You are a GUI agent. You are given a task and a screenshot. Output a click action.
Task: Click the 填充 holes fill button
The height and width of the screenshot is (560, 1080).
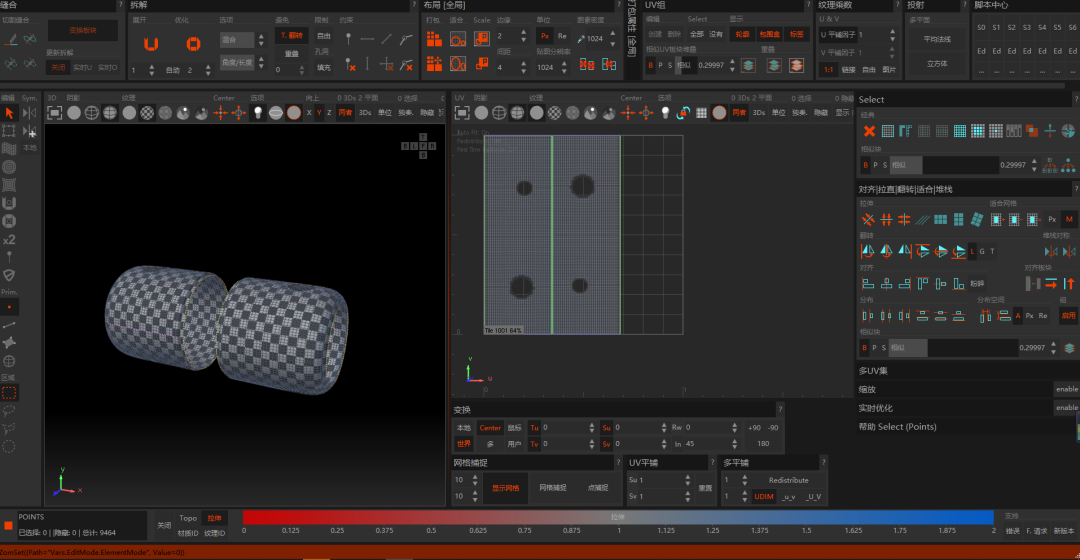coord(324,68)
